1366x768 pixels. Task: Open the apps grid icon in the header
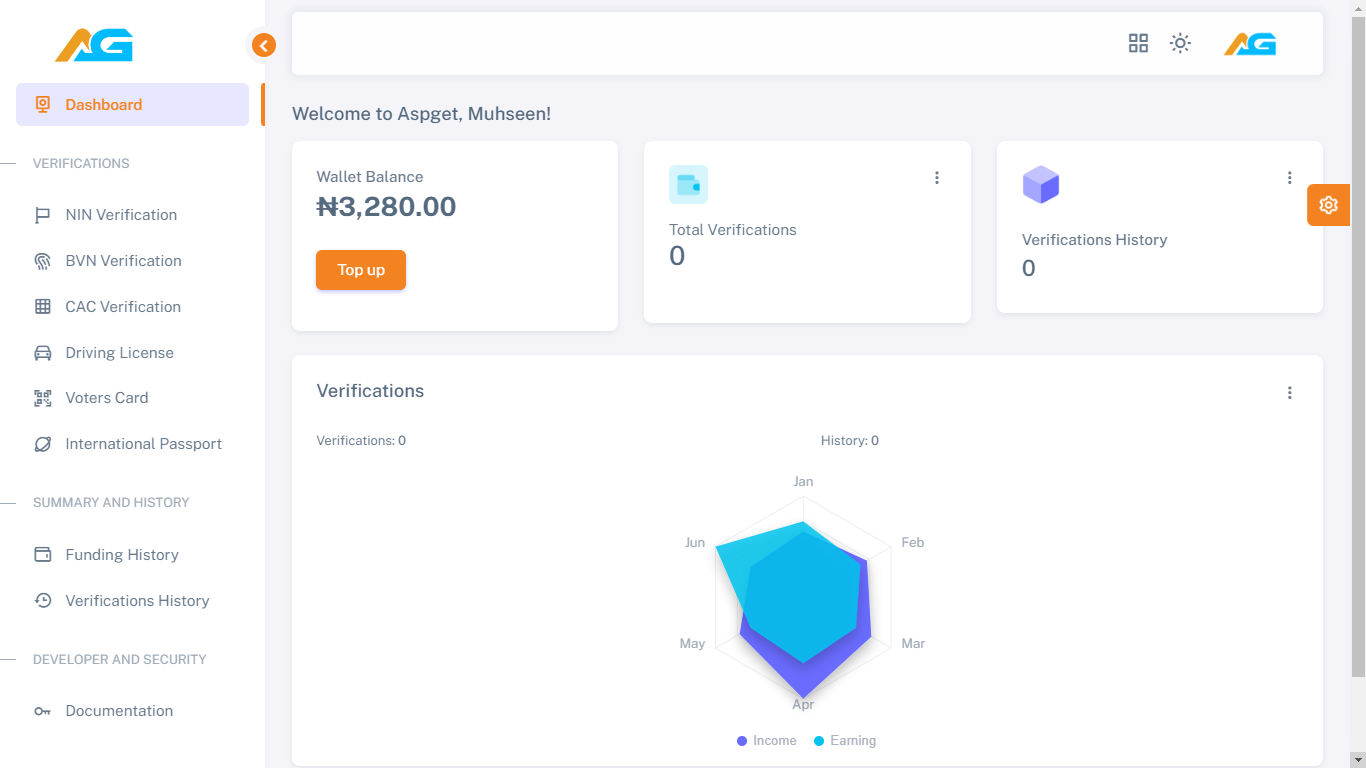pos(1138,43)
